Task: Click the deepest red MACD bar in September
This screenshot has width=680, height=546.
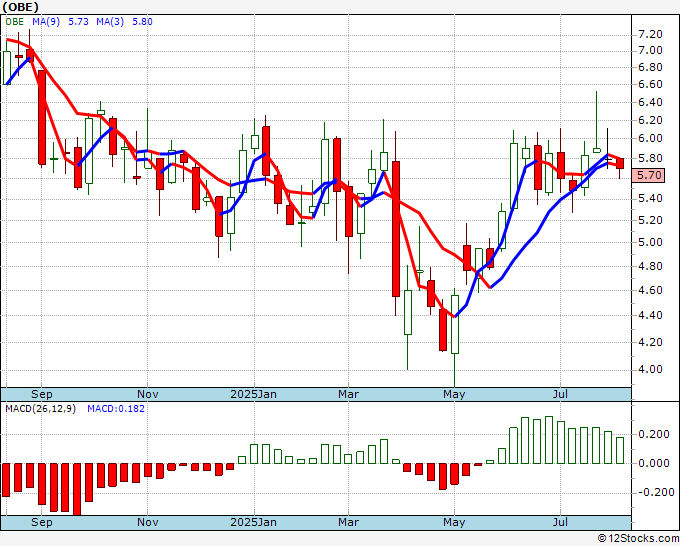Action: coord(77,489)
